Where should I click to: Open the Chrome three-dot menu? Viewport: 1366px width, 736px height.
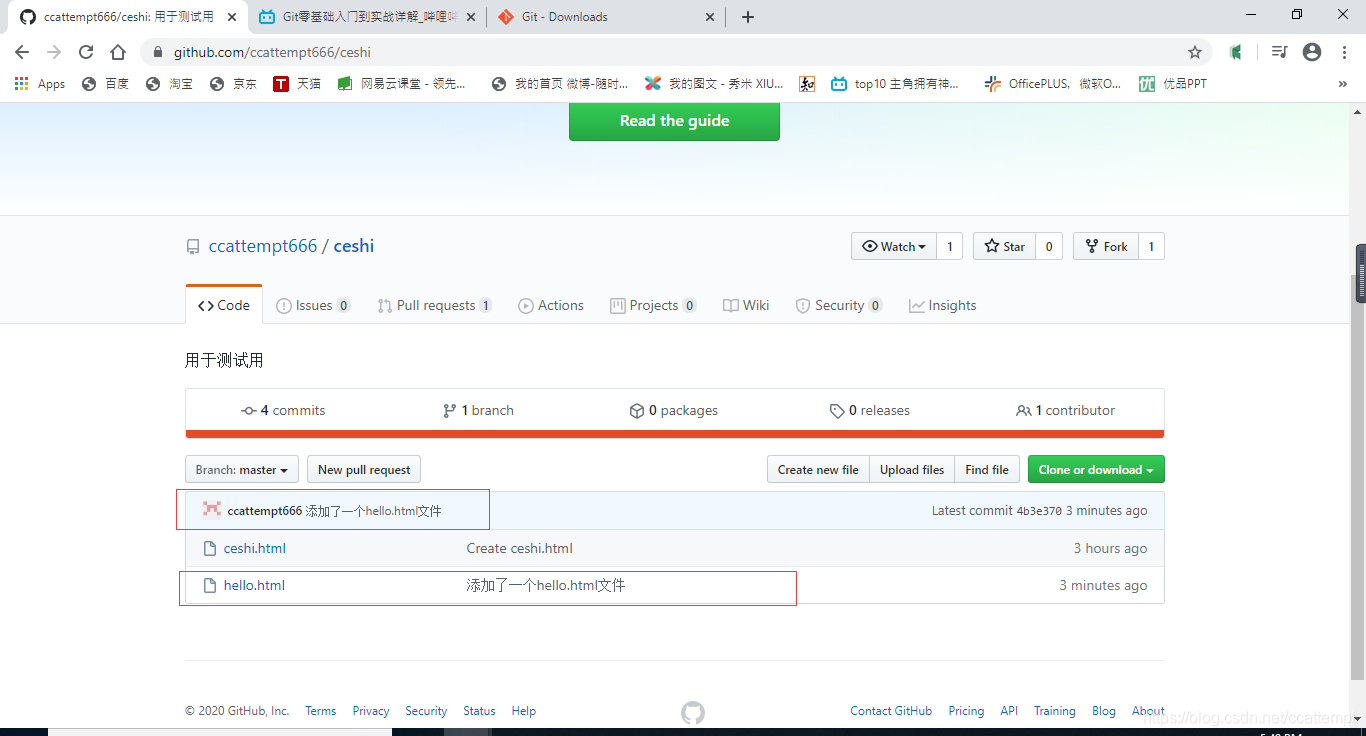[x=1344, y=52]
